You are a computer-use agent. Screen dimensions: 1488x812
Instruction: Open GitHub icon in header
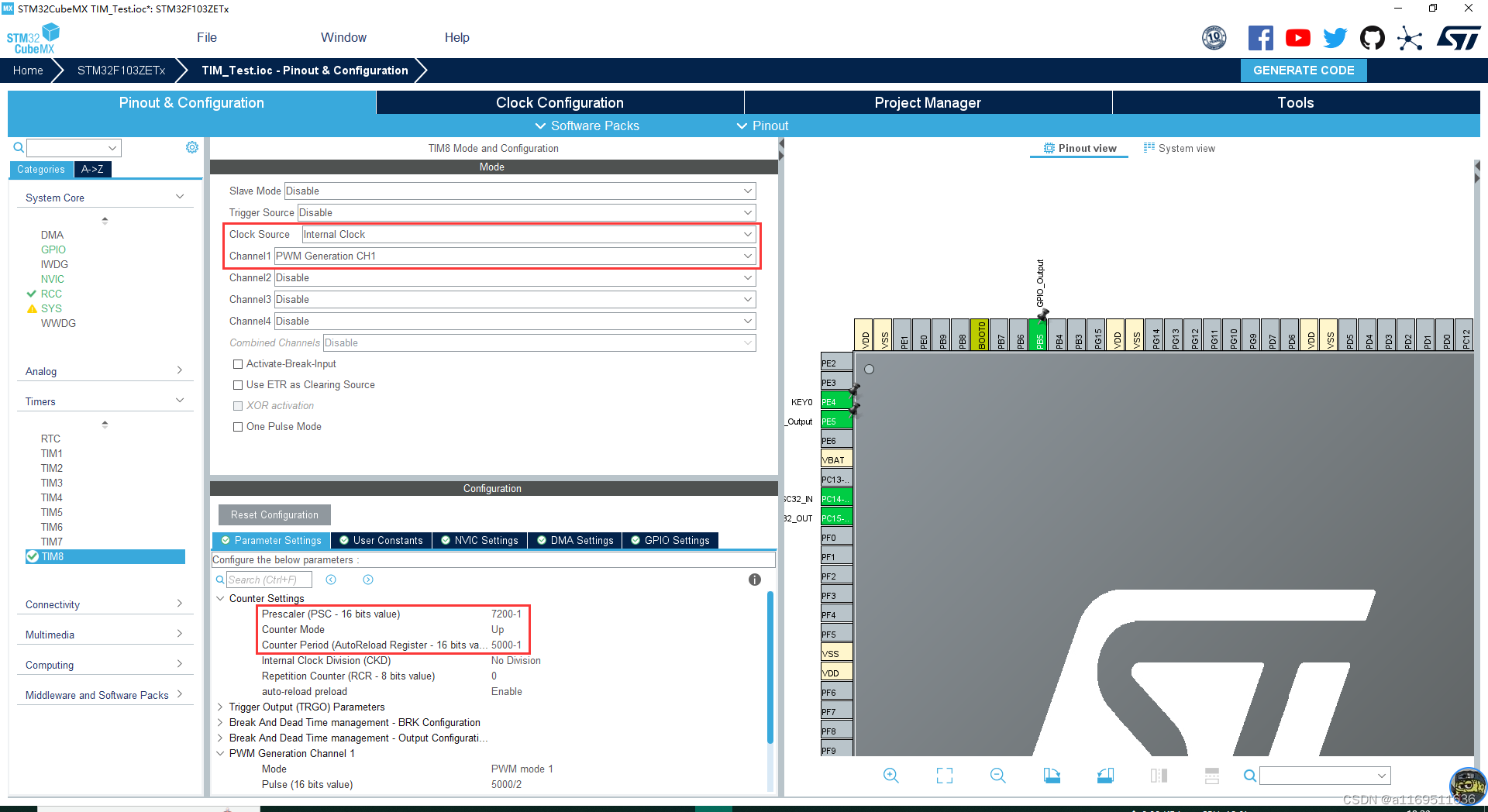point(1372,38)
